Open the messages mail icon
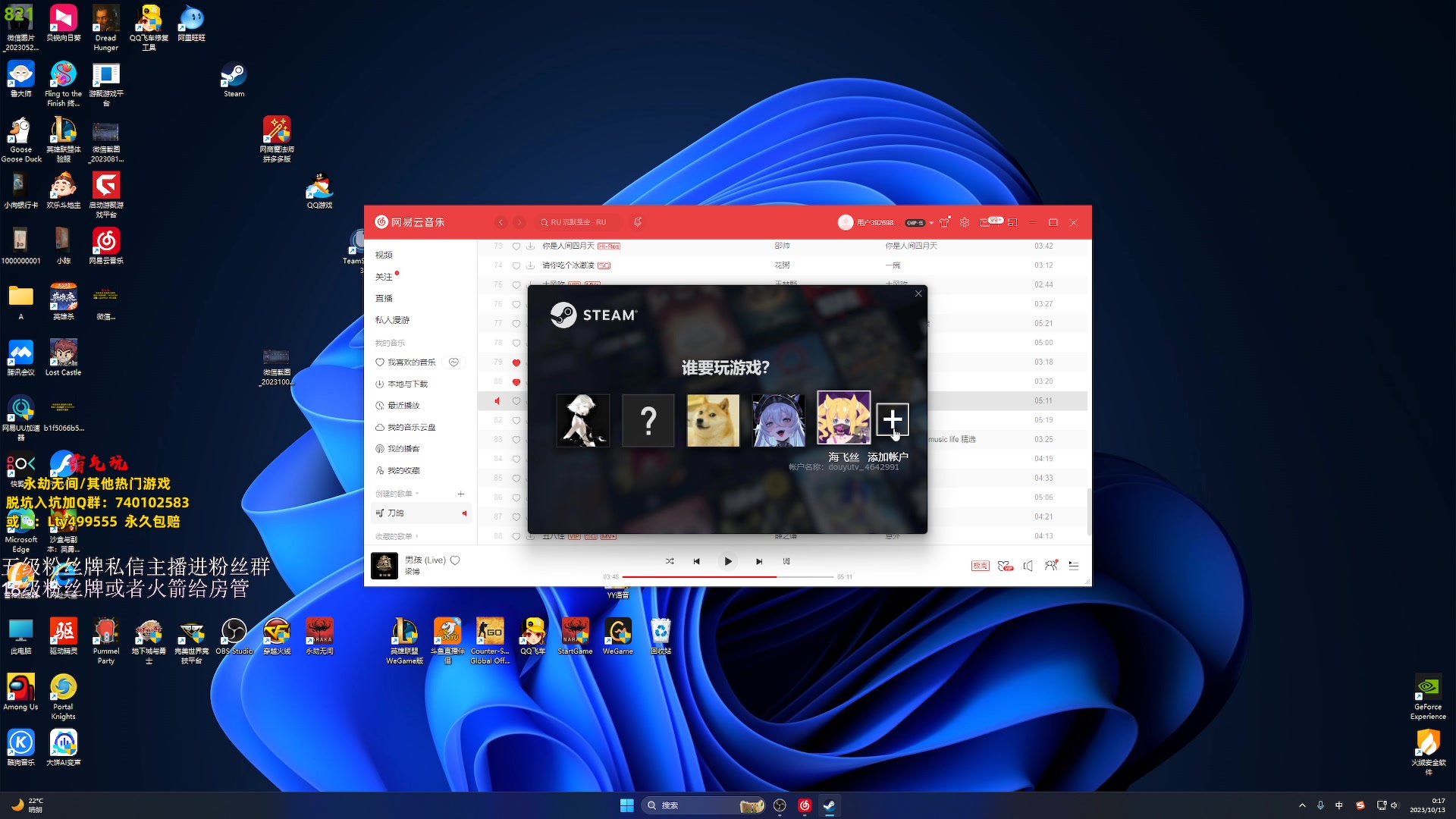 (x=984, y=222)
